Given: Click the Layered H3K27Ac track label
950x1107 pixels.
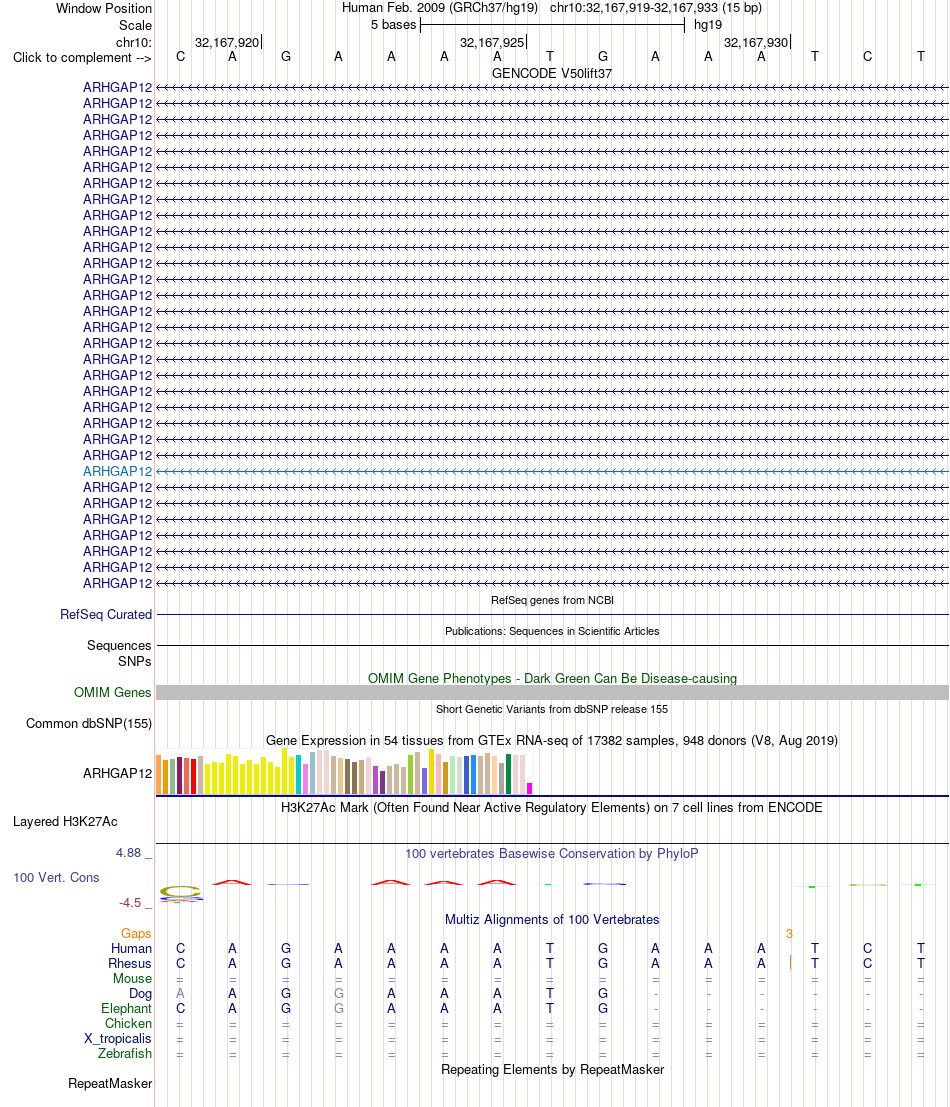Looking at the screenshot, I should point(65,822).
